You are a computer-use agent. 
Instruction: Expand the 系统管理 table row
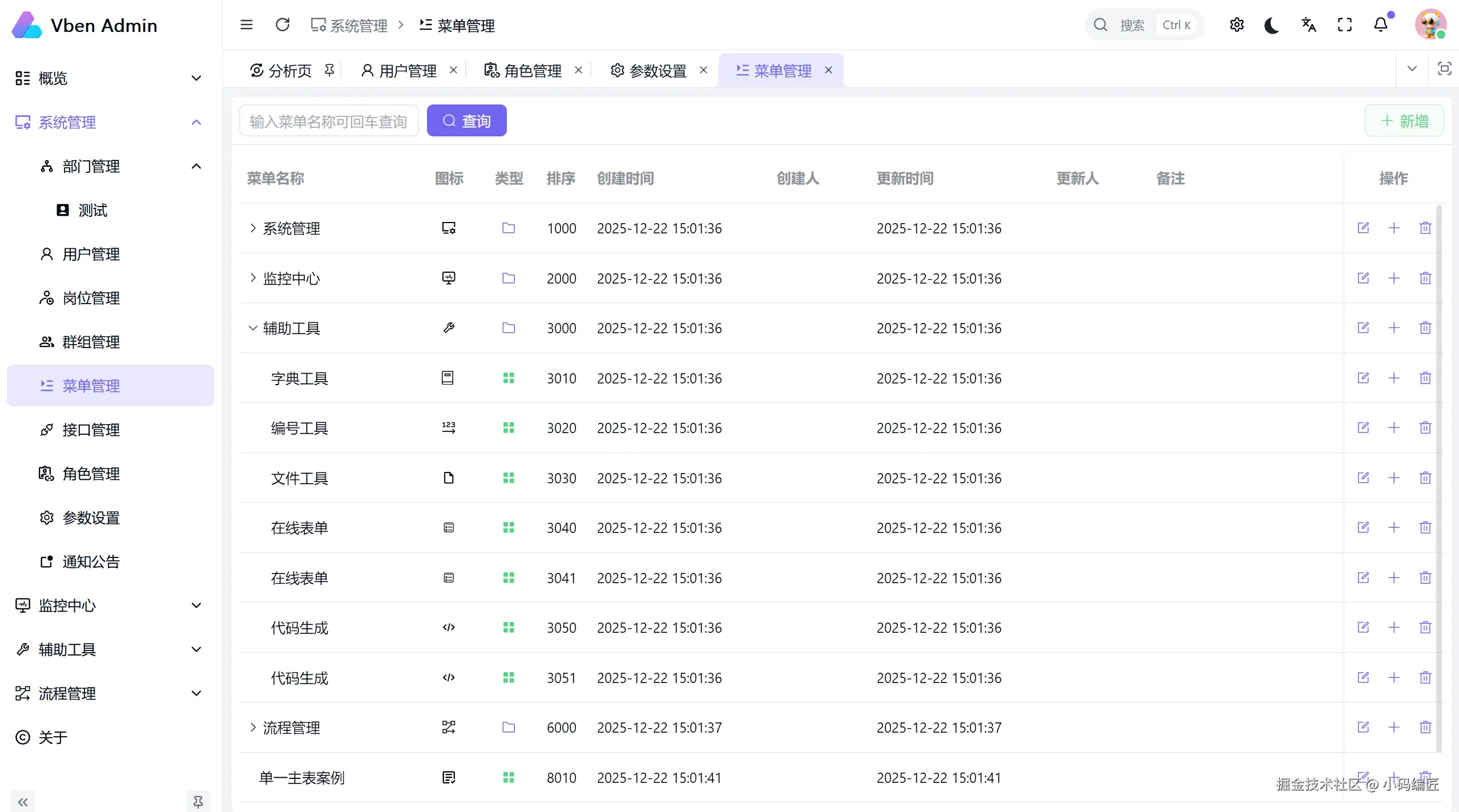click(253, 228)
